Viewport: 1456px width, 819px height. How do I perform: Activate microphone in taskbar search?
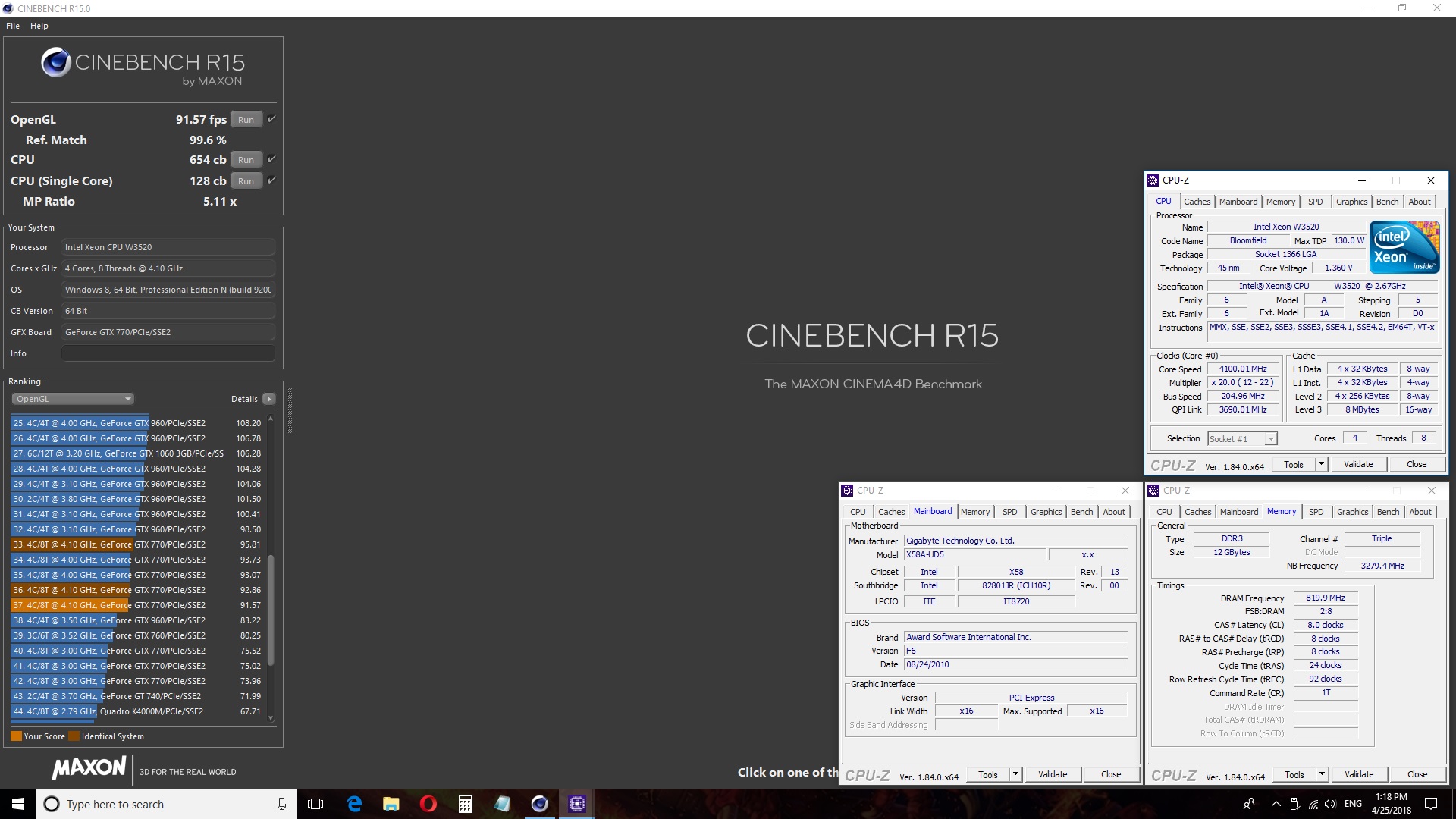coord(281,804)
